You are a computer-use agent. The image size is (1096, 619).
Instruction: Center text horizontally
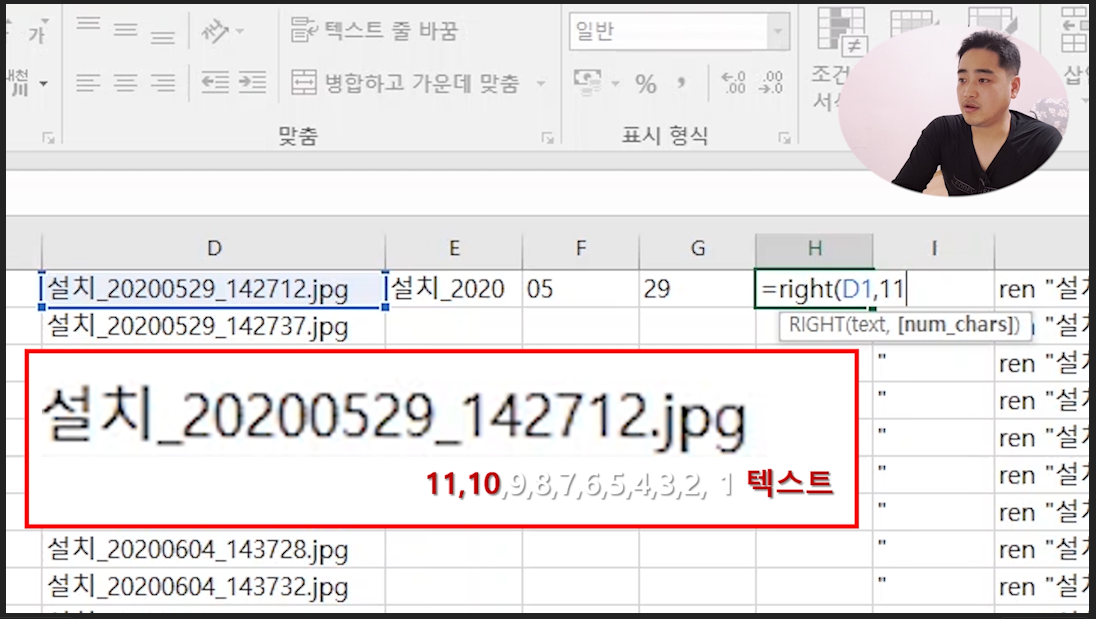coord(125,83)
